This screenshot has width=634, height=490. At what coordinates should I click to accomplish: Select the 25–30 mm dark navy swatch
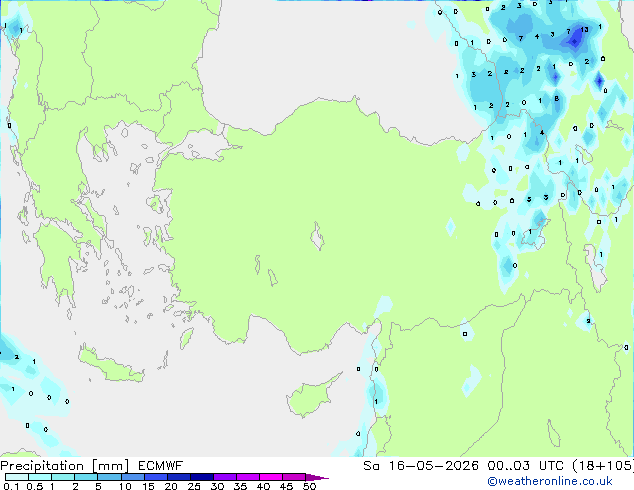[x=202, y=477]
